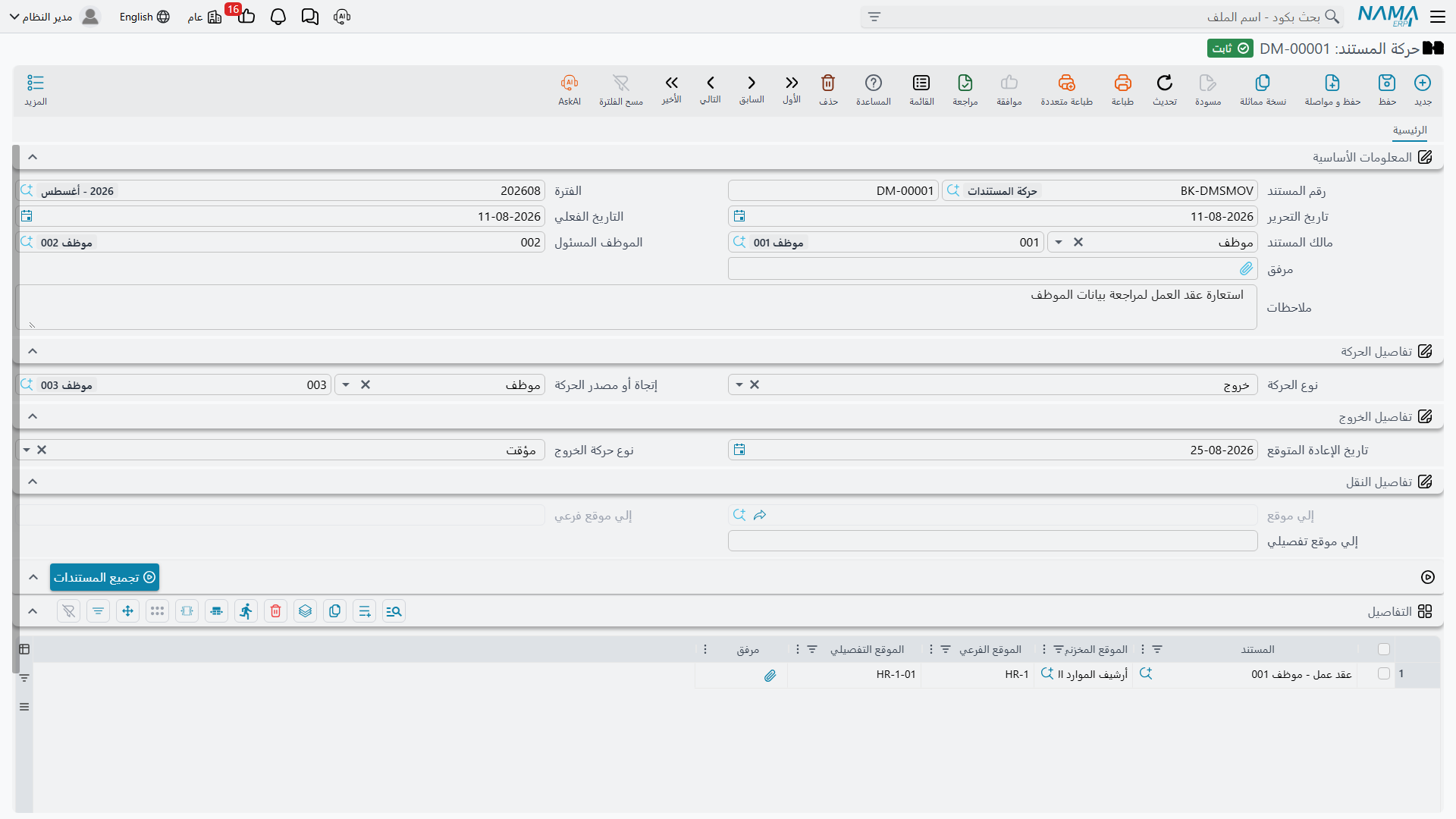Open the notifications bell icon

[278, 17]
